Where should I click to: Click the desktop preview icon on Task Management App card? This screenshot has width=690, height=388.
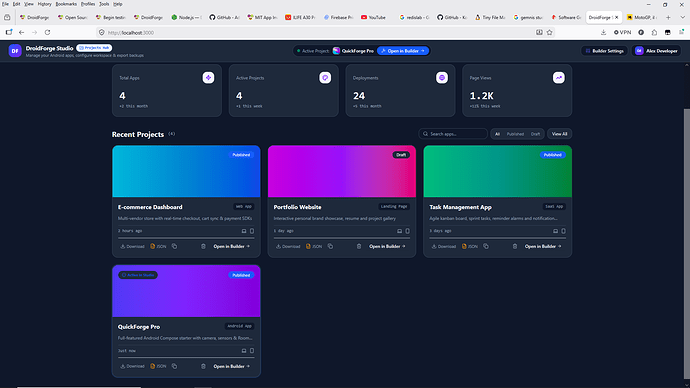point(555,231)
